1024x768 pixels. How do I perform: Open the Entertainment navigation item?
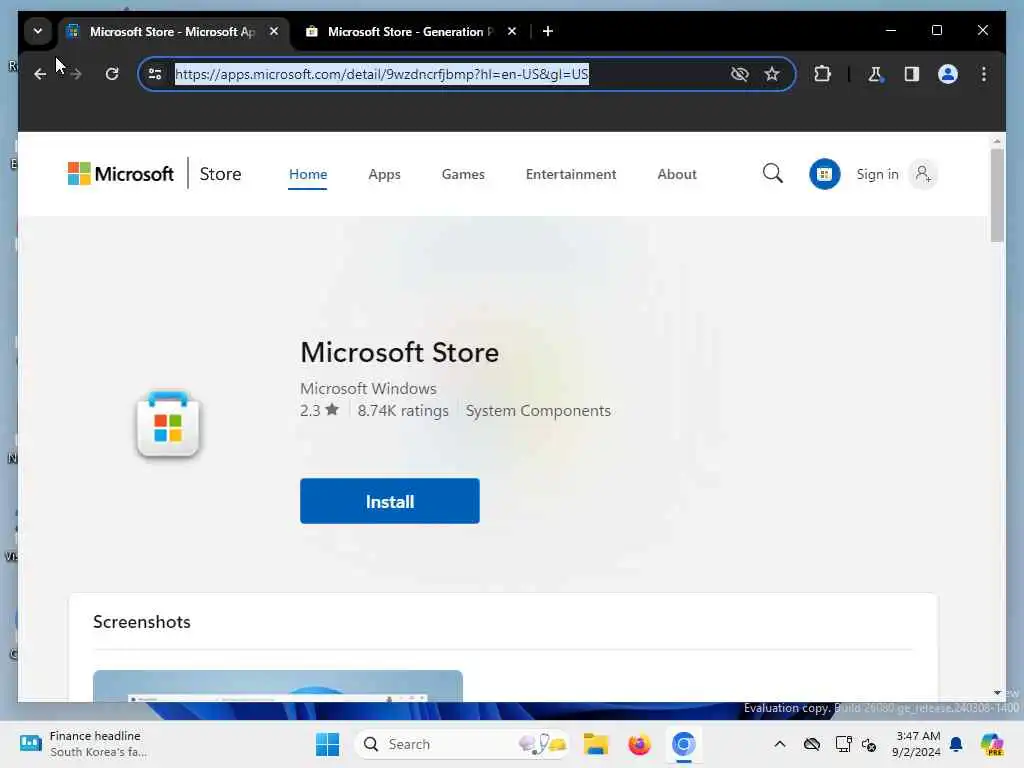(571, 174)
